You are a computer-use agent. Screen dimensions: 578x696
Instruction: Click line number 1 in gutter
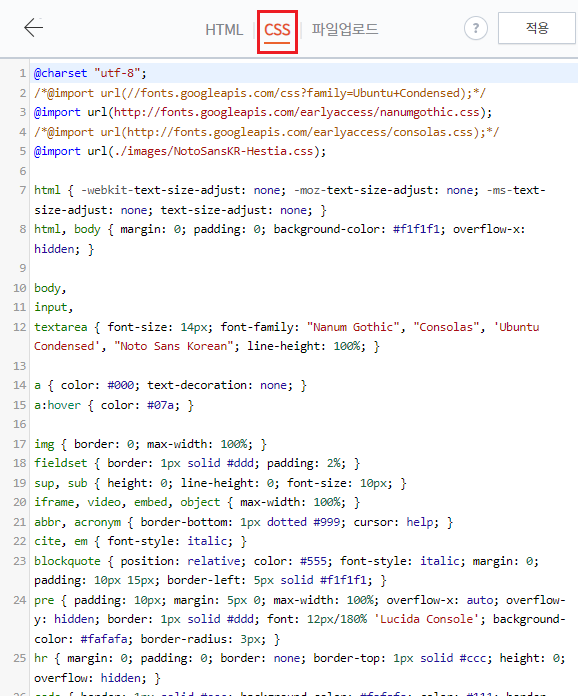[23, 73]
